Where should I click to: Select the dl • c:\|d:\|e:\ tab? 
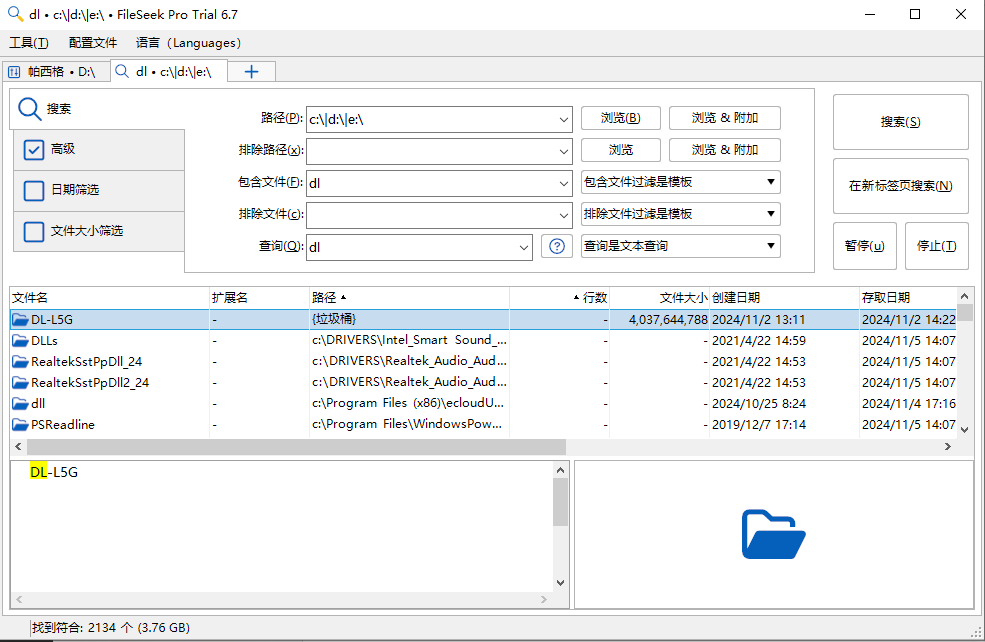point(170,72)
